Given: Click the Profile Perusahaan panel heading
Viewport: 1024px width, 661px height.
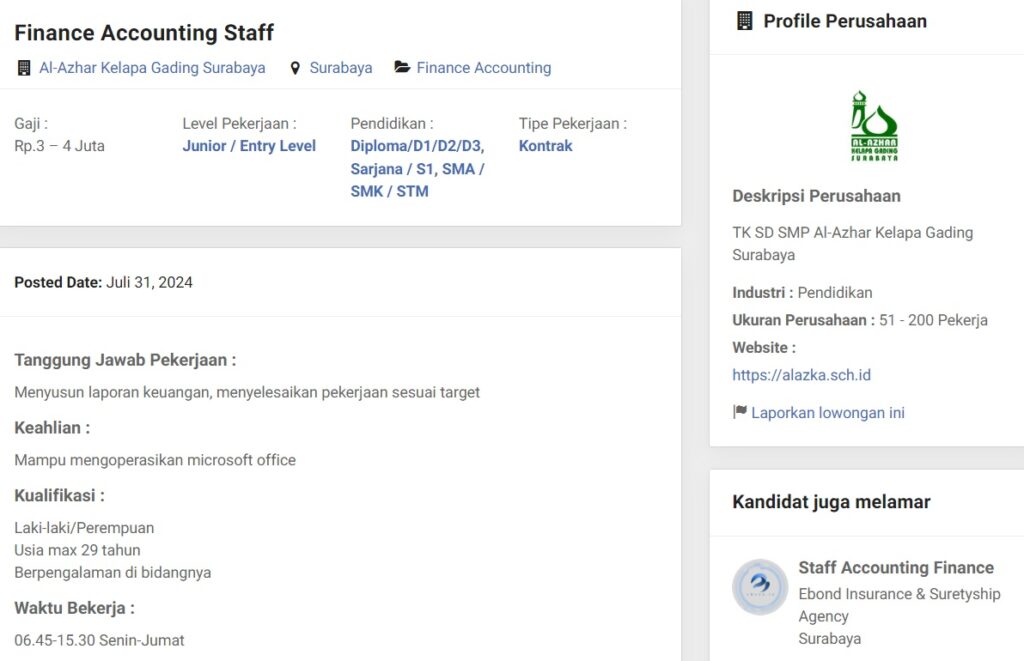Looking at the screenshot, I should point(845,21).
